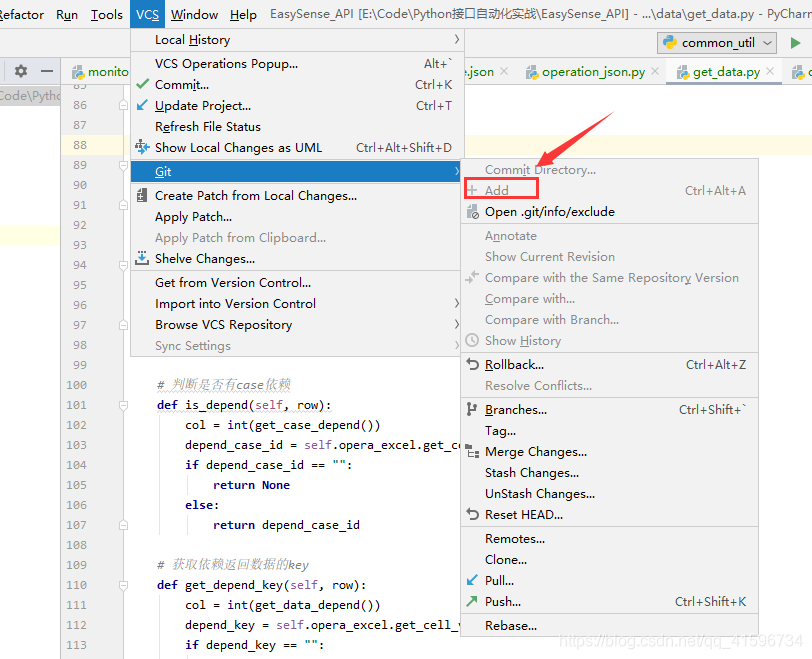Click the Python file icon on operation_json.py tab
Image resolution: width=812 pixels, height=659 pixels.
point(532,72)
